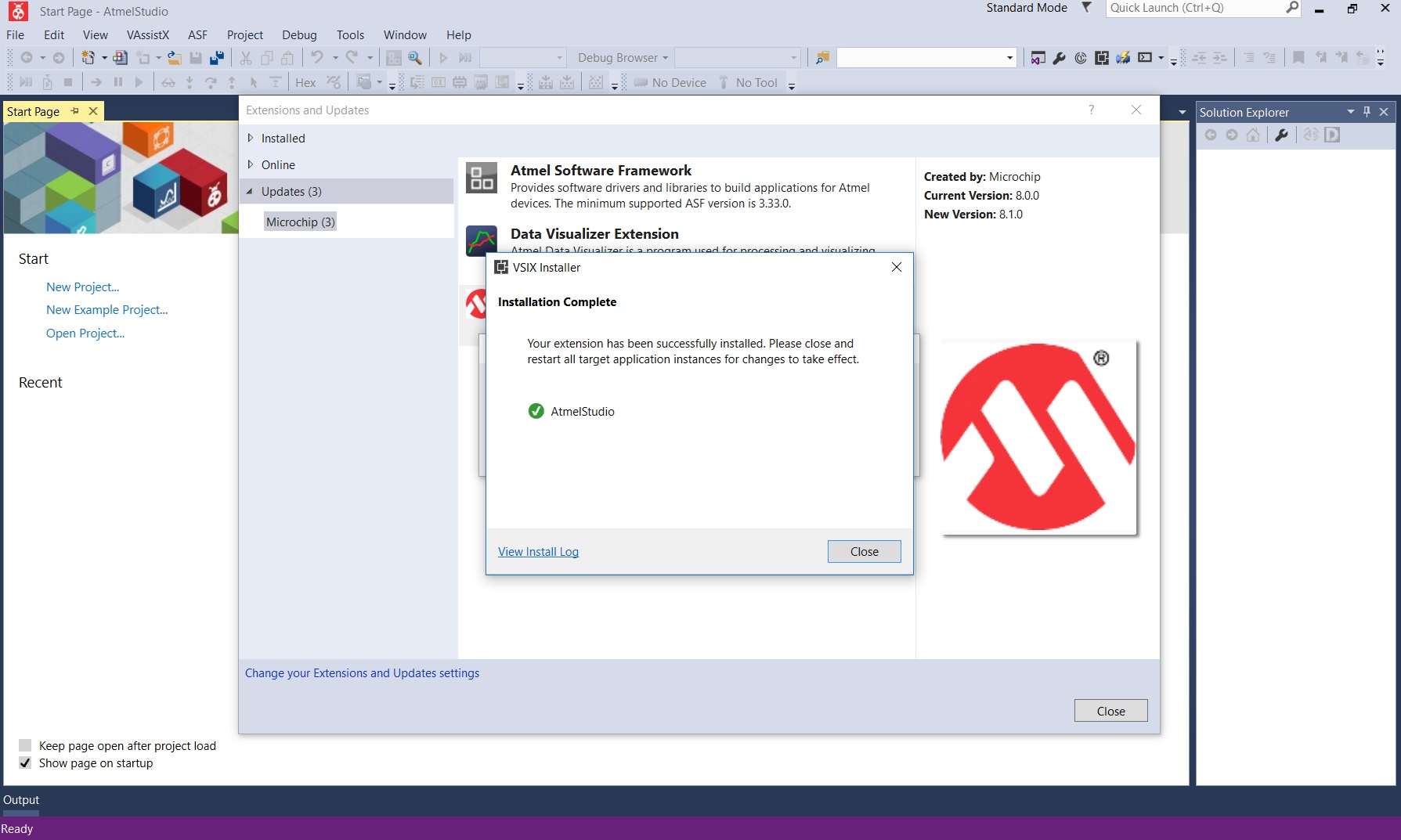1401x840 pixels.
Task: Click the No Device chip button
Action: point(670,83)
